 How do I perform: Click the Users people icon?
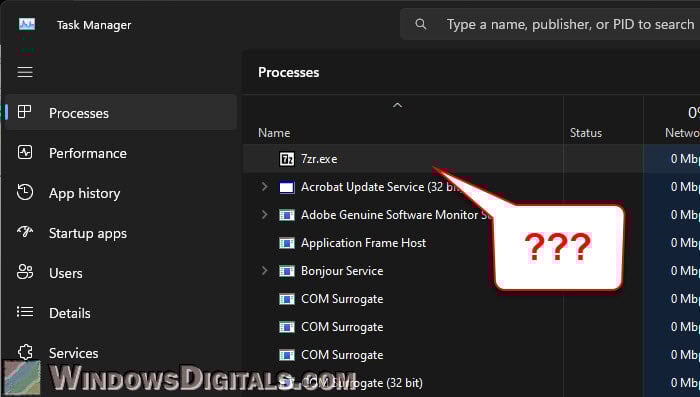coord(25,272)
